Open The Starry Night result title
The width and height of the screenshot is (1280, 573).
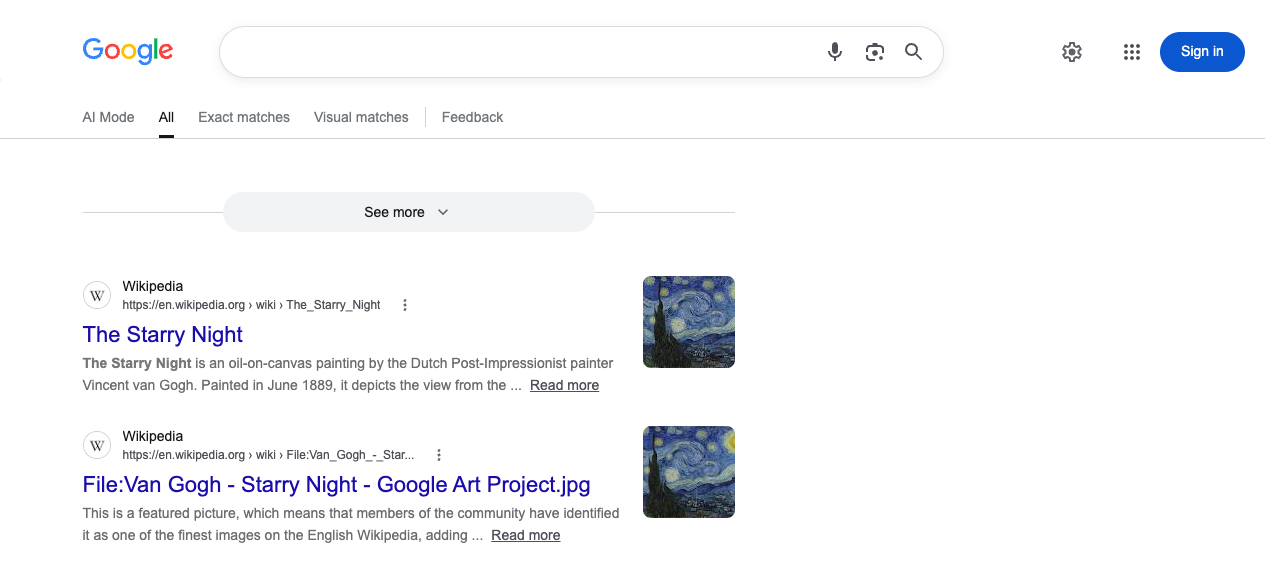pyautogui.click(x=163, y=334)
